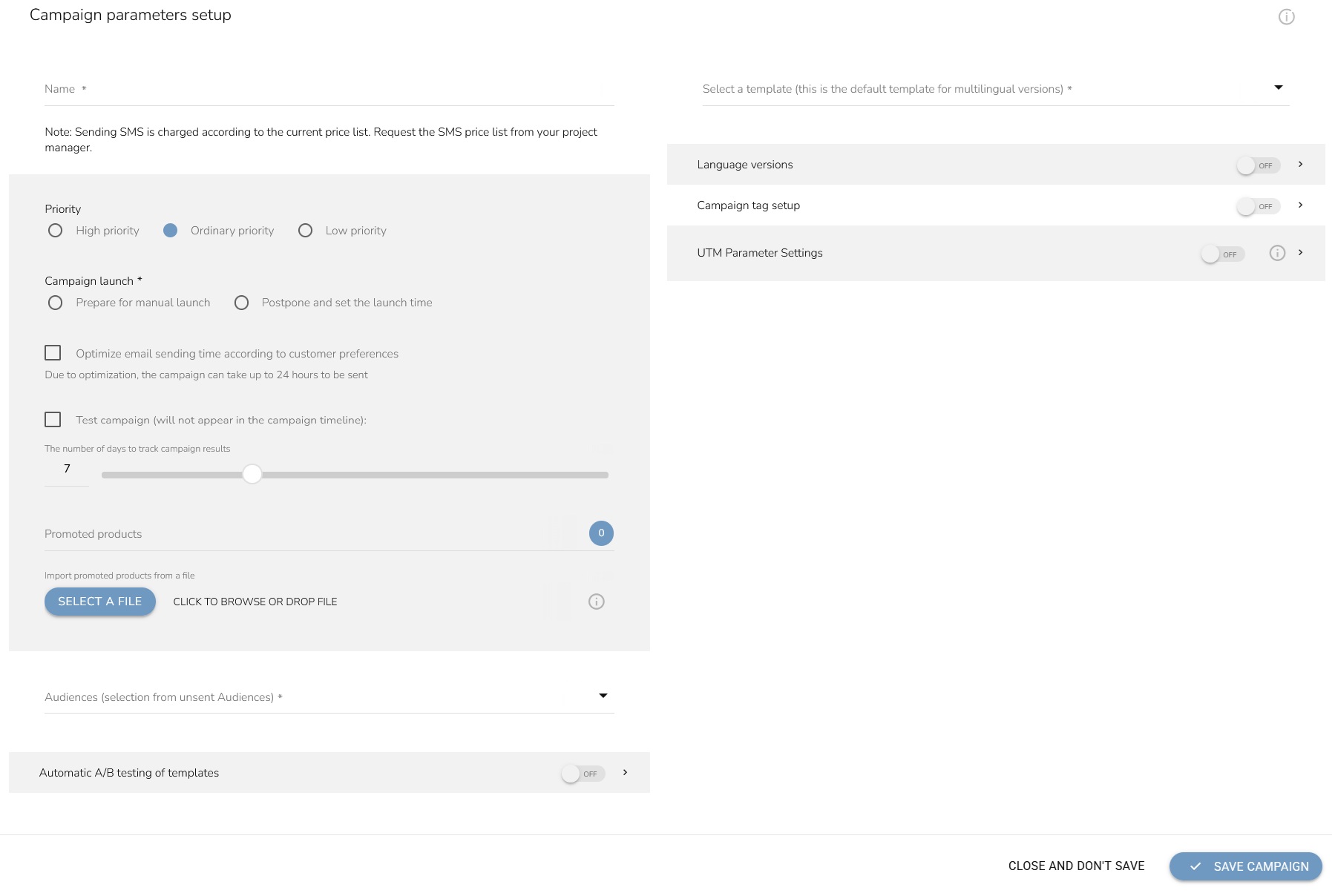Expand the Language versions chevron arrow
This screenshot has width=1332, height=896.
pos(1300,165)
